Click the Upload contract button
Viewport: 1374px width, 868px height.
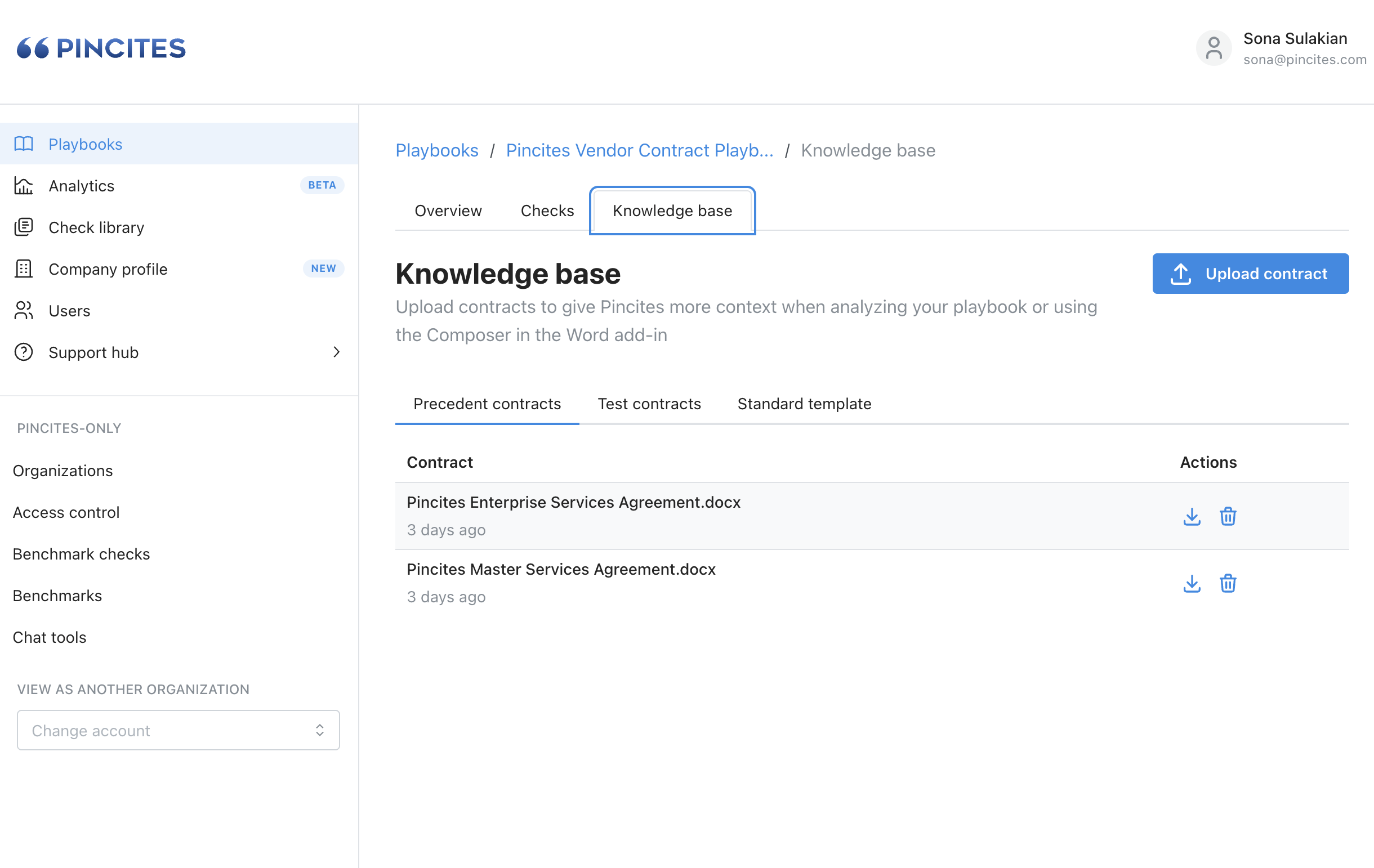tap(1250, 274)
